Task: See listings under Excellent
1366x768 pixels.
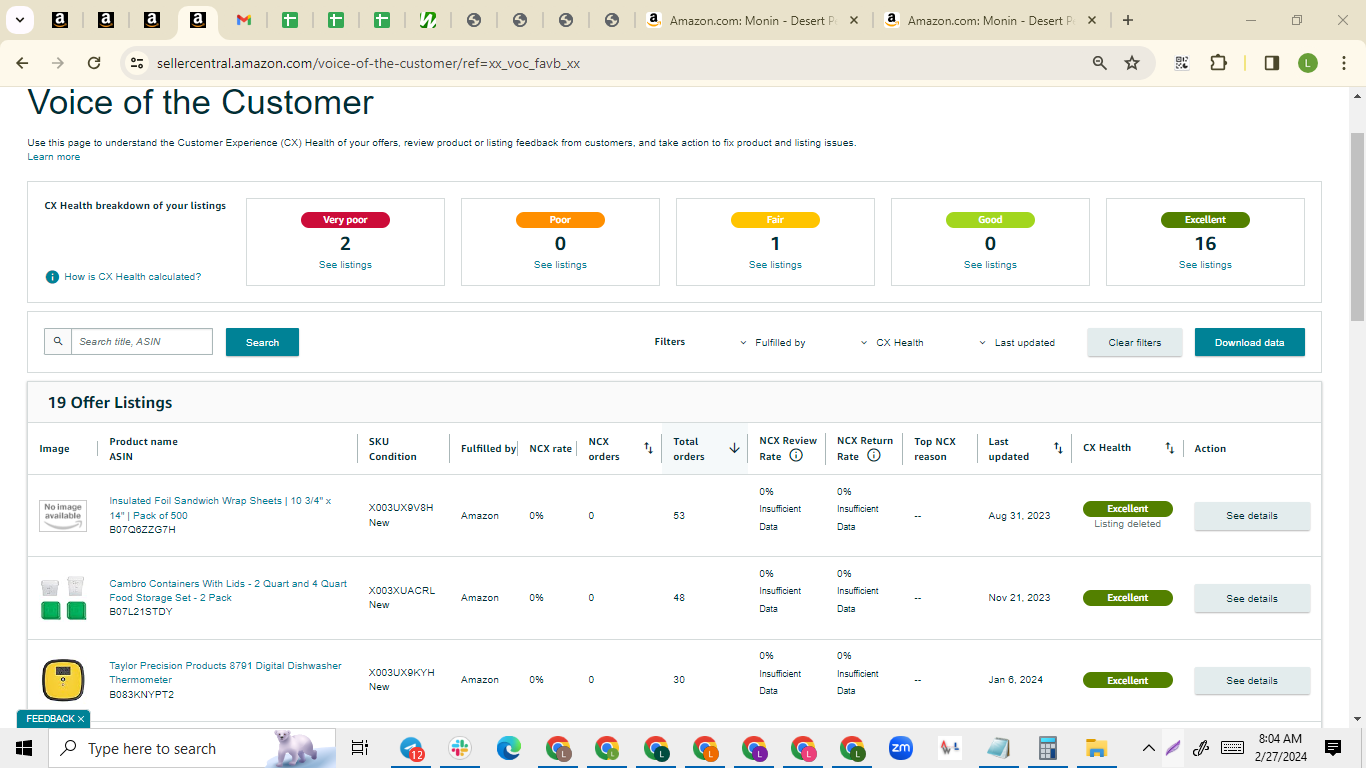Action: pyautogui.click(x=1205, y=265)
